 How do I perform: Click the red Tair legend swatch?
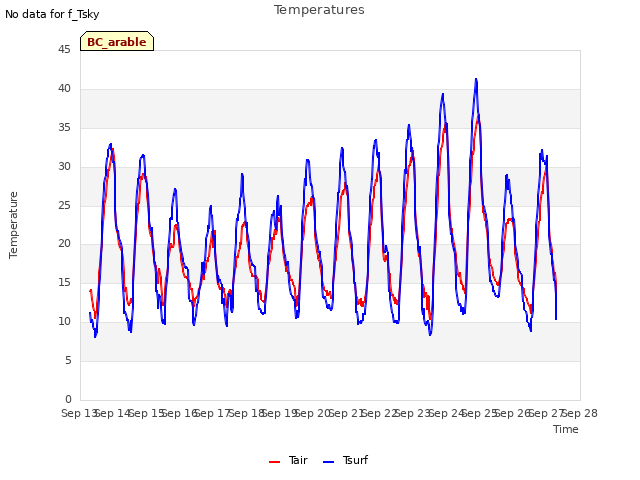[x=274, y=462]
